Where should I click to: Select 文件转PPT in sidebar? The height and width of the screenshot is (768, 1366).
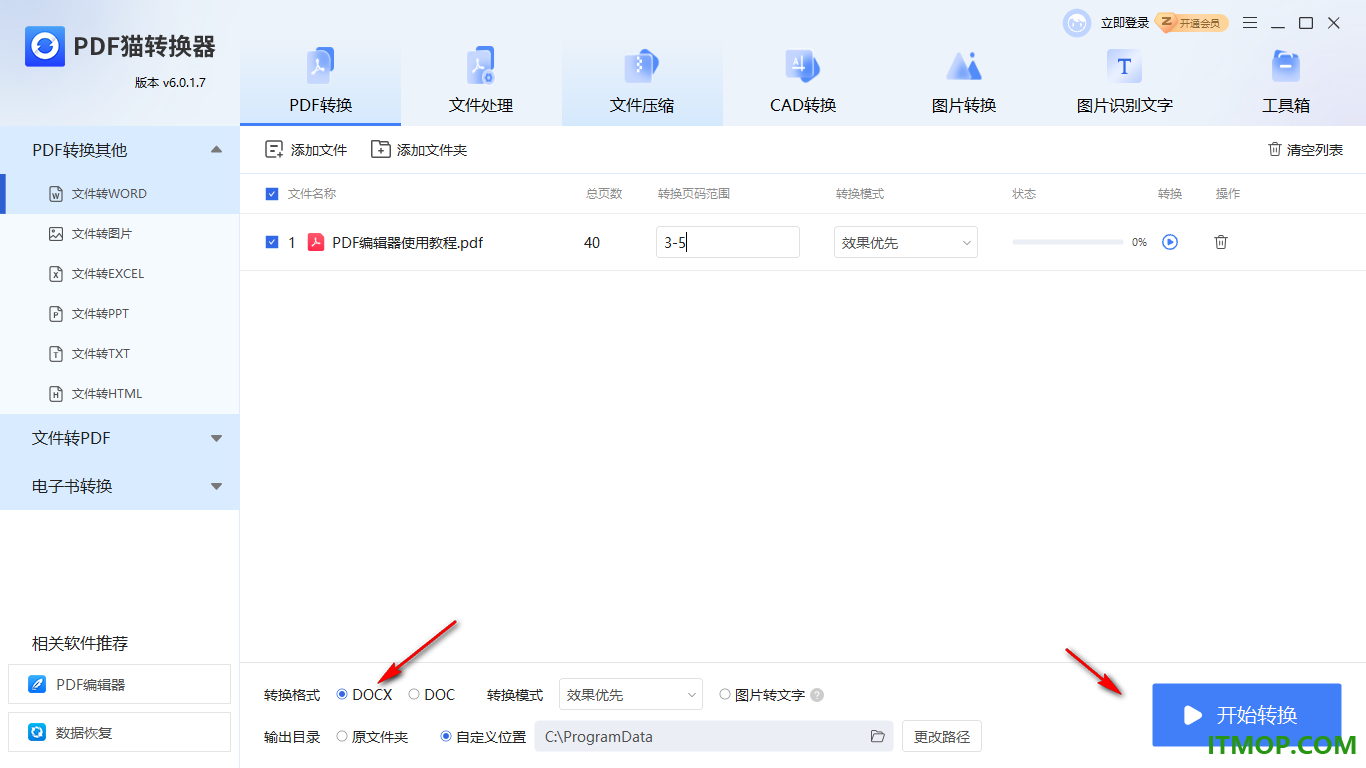pyautogui.click(x=120, y=314)
